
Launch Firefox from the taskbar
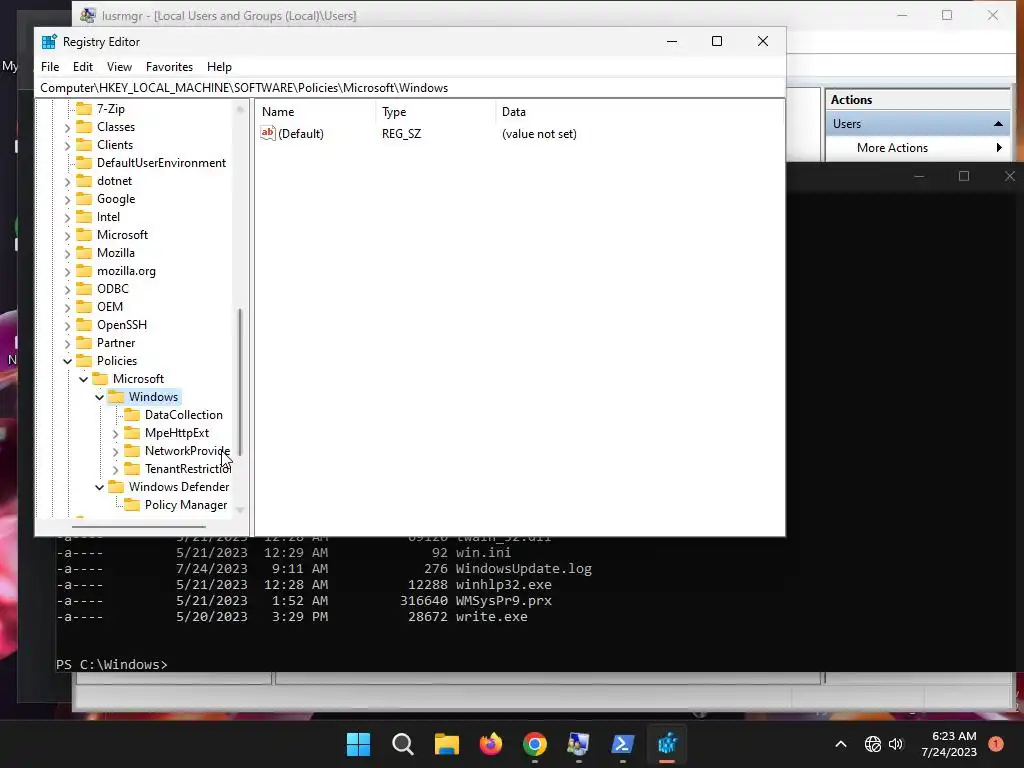coord(490,744)
